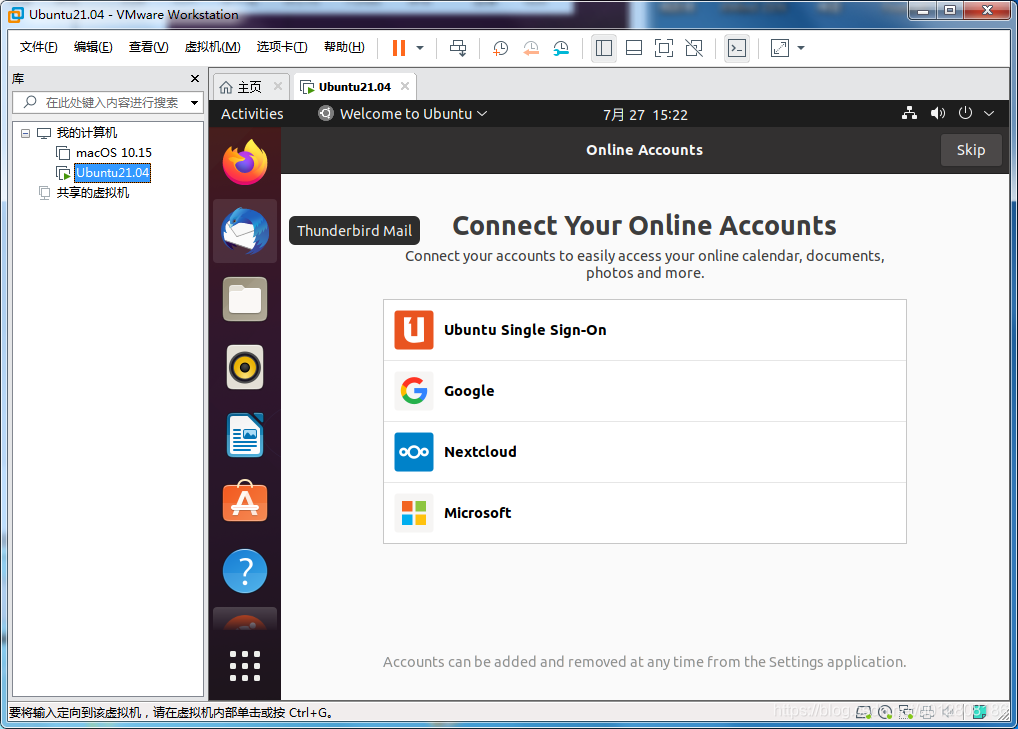Open the 查看(V) menu
Image resolution: width=1018 pixels, height=729 pixels.
148,47
